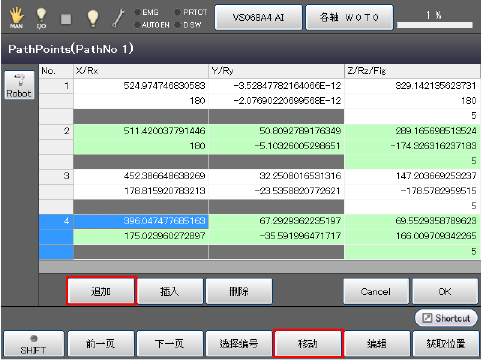Viewport: 481px width, 360px height.
Task: Select Z cell 929.142135623731
Action: (412, 86)
